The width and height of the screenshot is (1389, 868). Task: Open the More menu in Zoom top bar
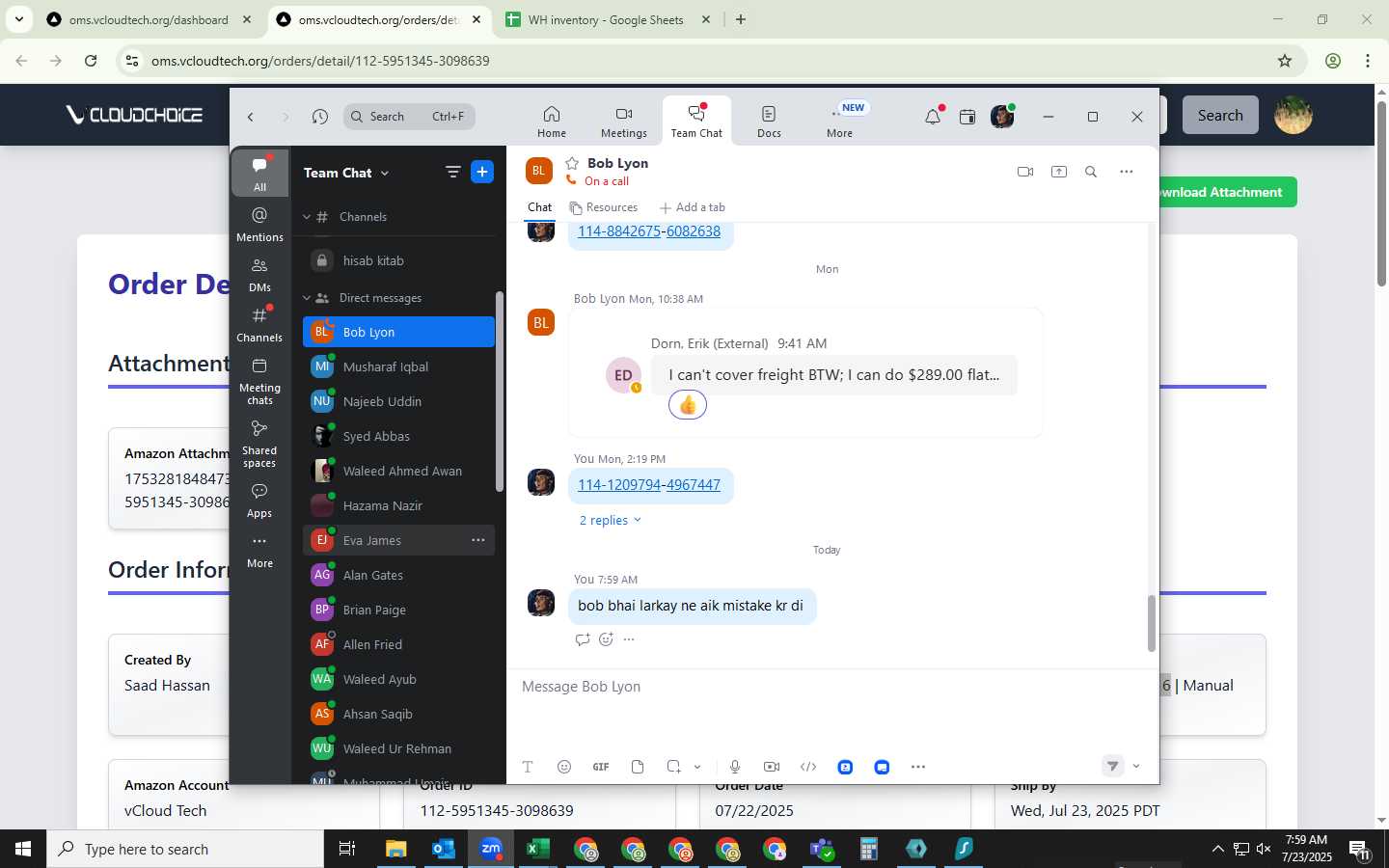click(839, 122)
